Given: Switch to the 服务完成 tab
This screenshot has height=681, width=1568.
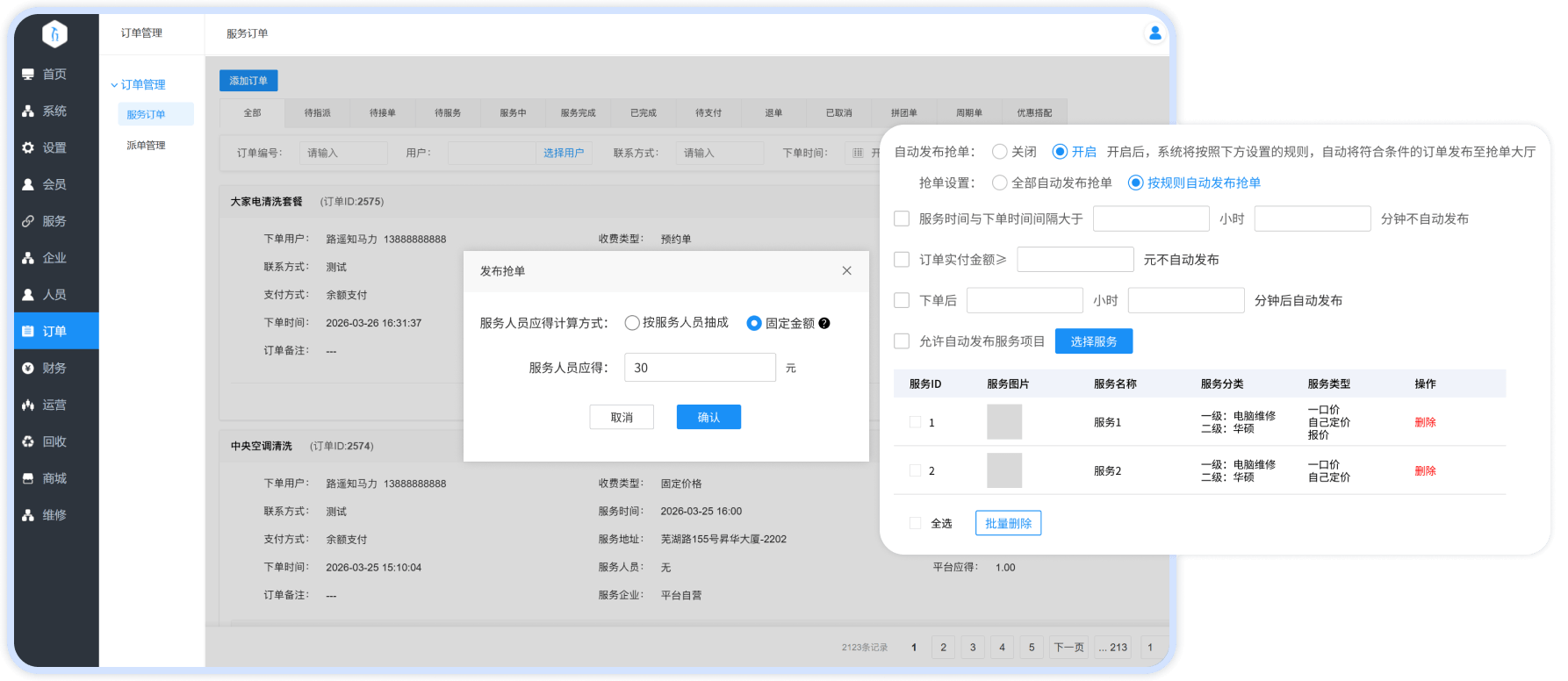Looking at the screenshot, I should (578, 113).
